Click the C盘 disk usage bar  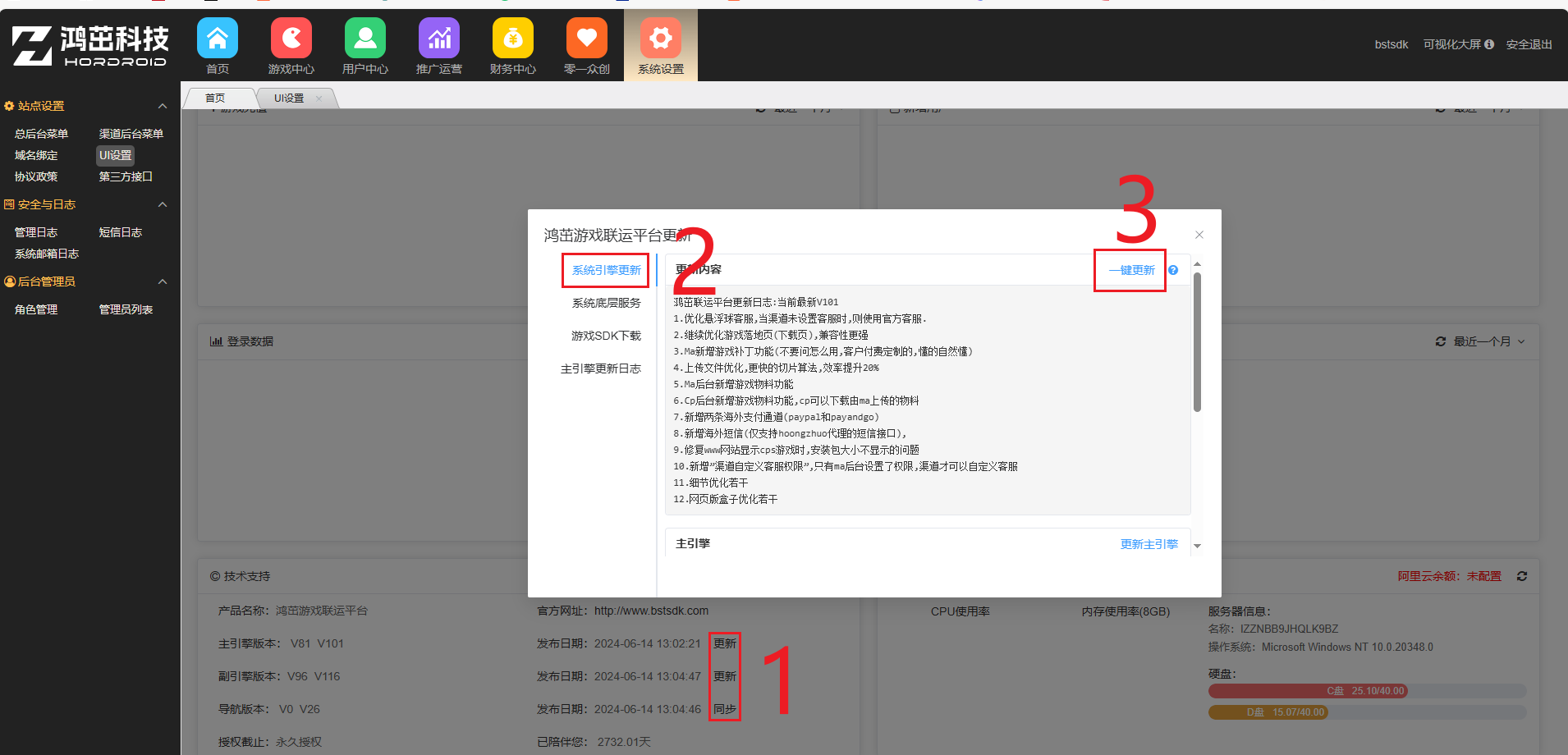pos(1367,691)
